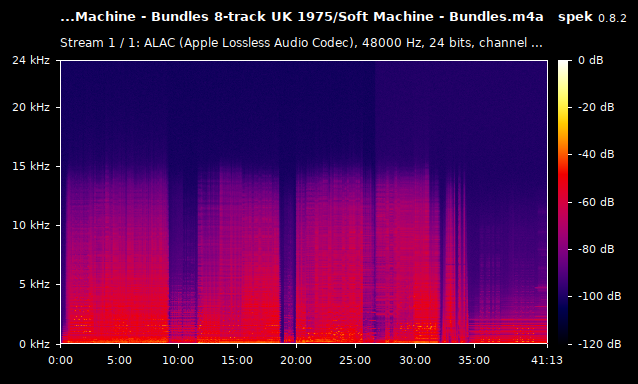The image size is (638, 384).
Task: Click the 0 kHz frequency axis label
Action: (35, 344)
